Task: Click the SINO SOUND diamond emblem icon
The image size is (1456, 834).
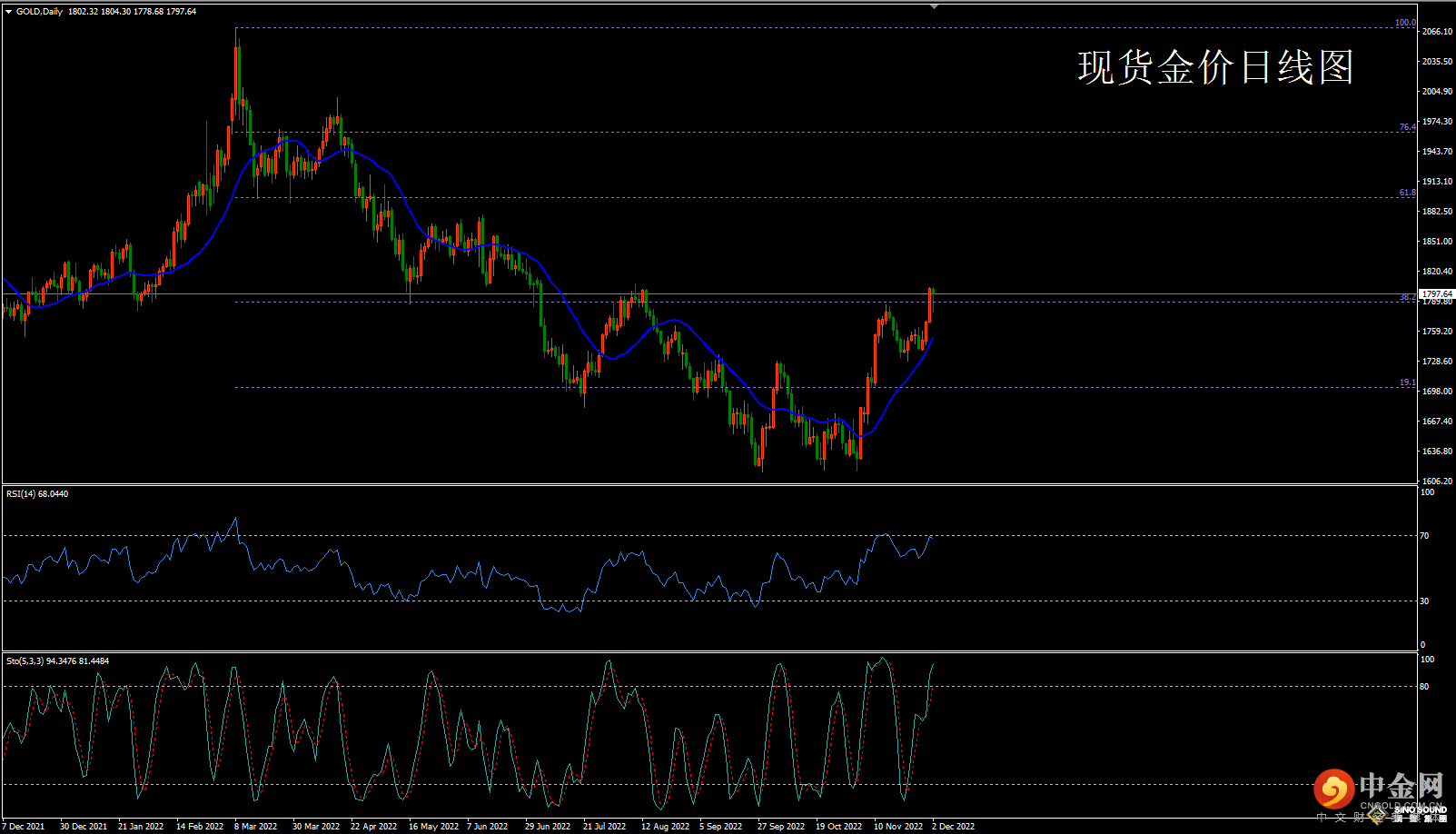Action: pos(1378,817)
